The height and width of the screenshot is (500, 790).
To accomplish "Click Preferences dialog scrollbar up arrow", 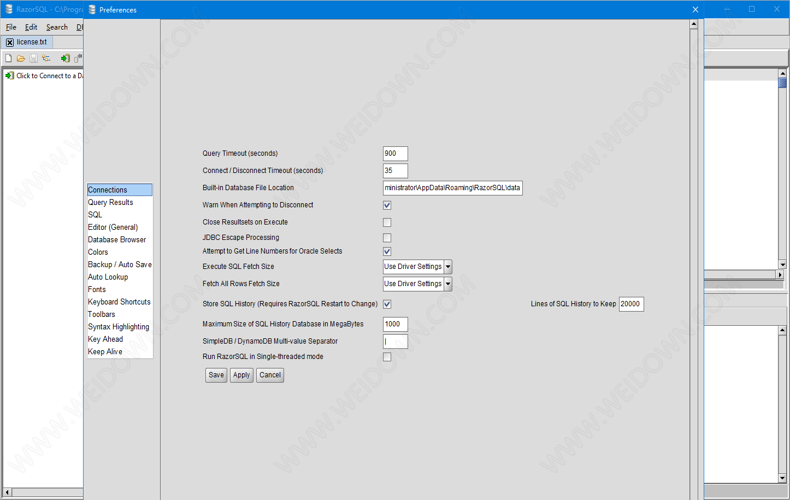I will (694, 24).
